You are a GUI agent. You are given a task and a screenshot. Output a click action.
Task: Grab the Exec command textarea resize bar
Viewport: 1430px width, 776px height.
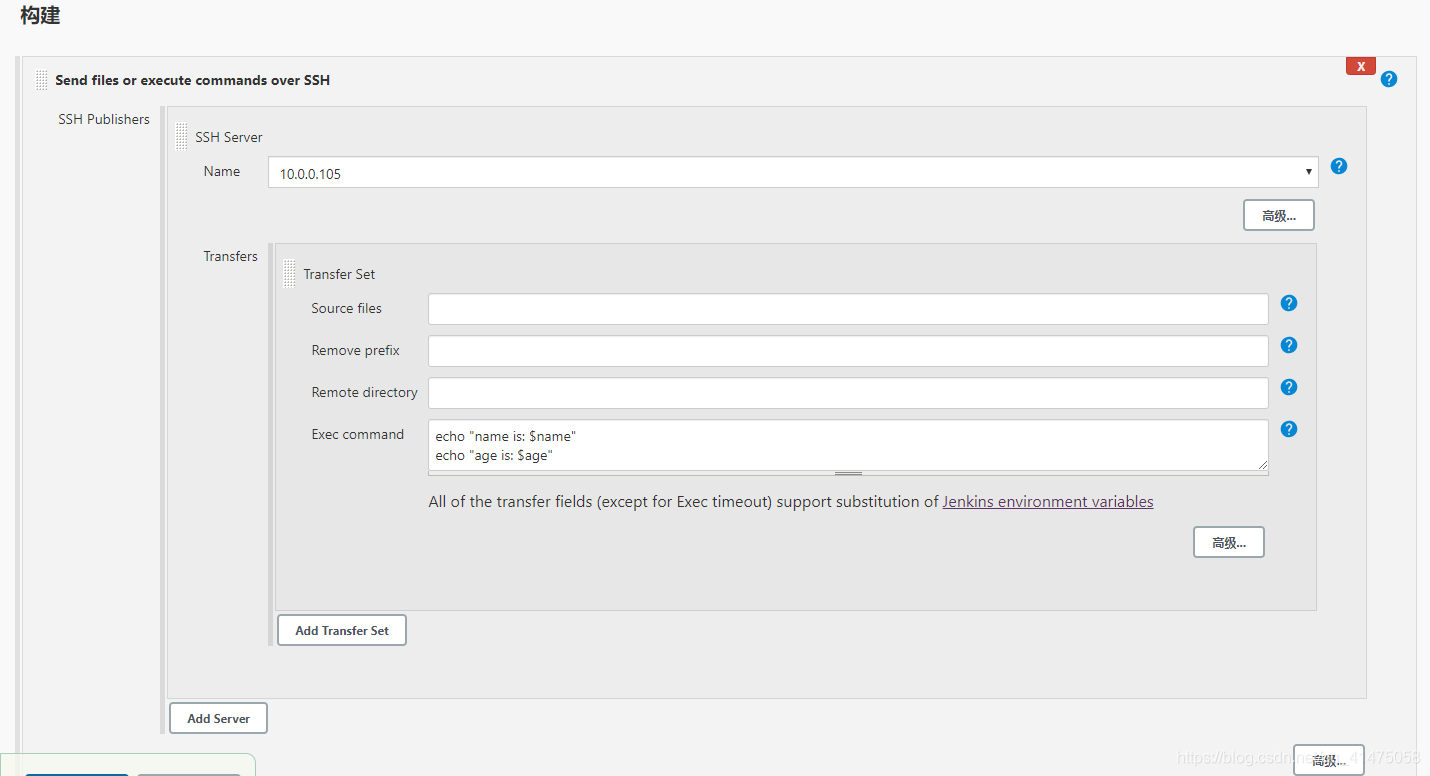coord(848,473)
